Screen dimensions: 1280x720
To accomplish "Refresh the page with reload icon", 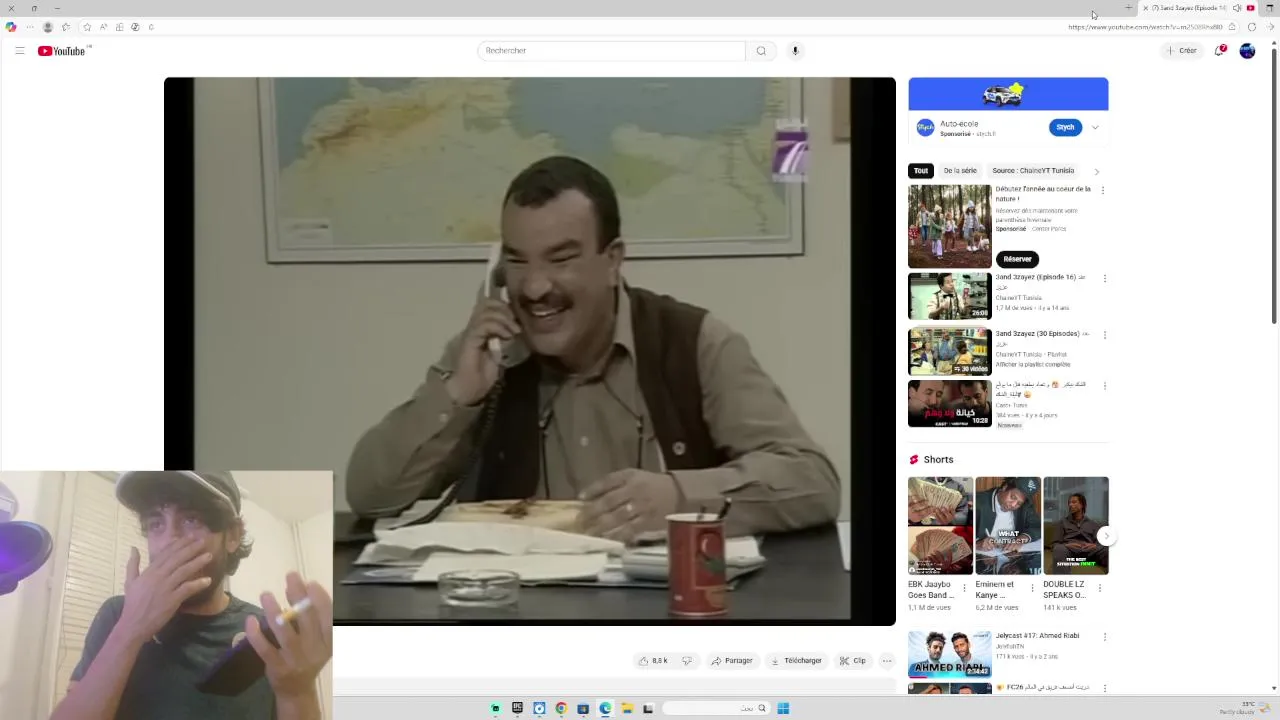I will [x=1252, y=27].
